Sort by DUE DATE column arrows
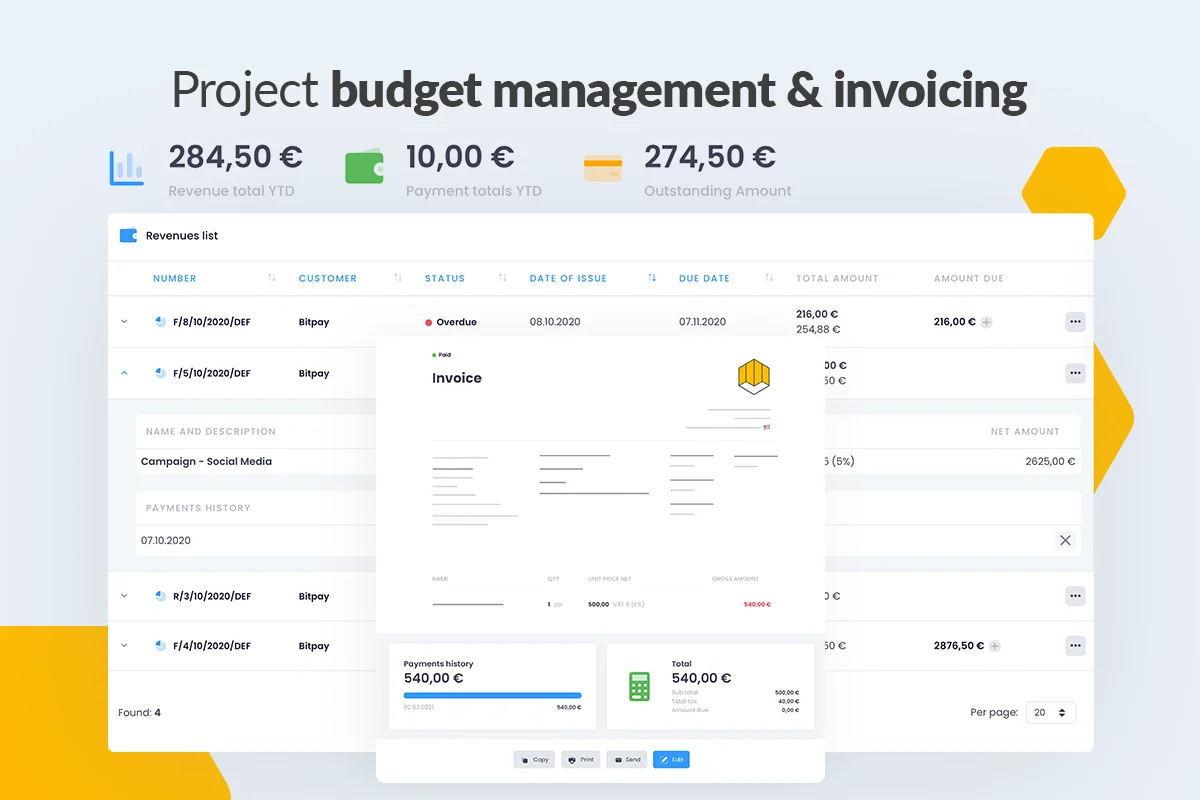Image resolution: width=1200 pixels, height=800 pixels. [x=769, y=278]
